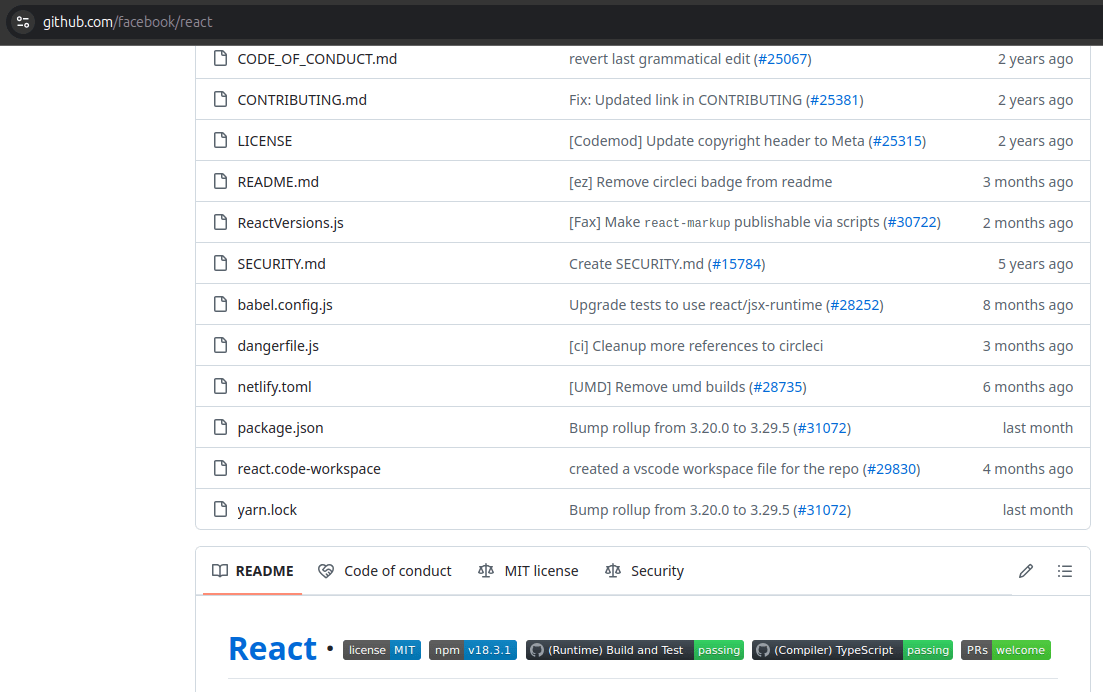
Task: Open the yarn.lock file
Action: (x=267, y=510)
